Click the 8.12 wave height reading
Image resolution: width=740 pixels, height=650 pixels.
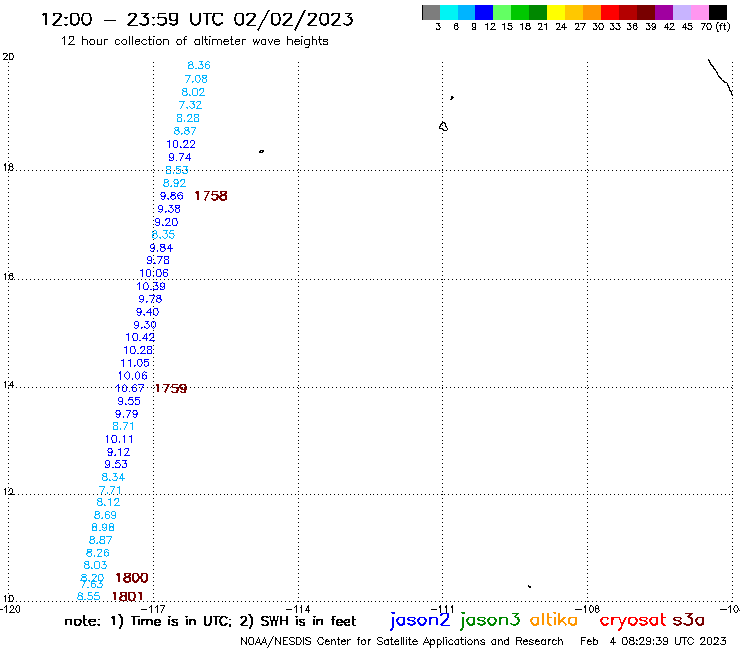click(x=108, y=502)
